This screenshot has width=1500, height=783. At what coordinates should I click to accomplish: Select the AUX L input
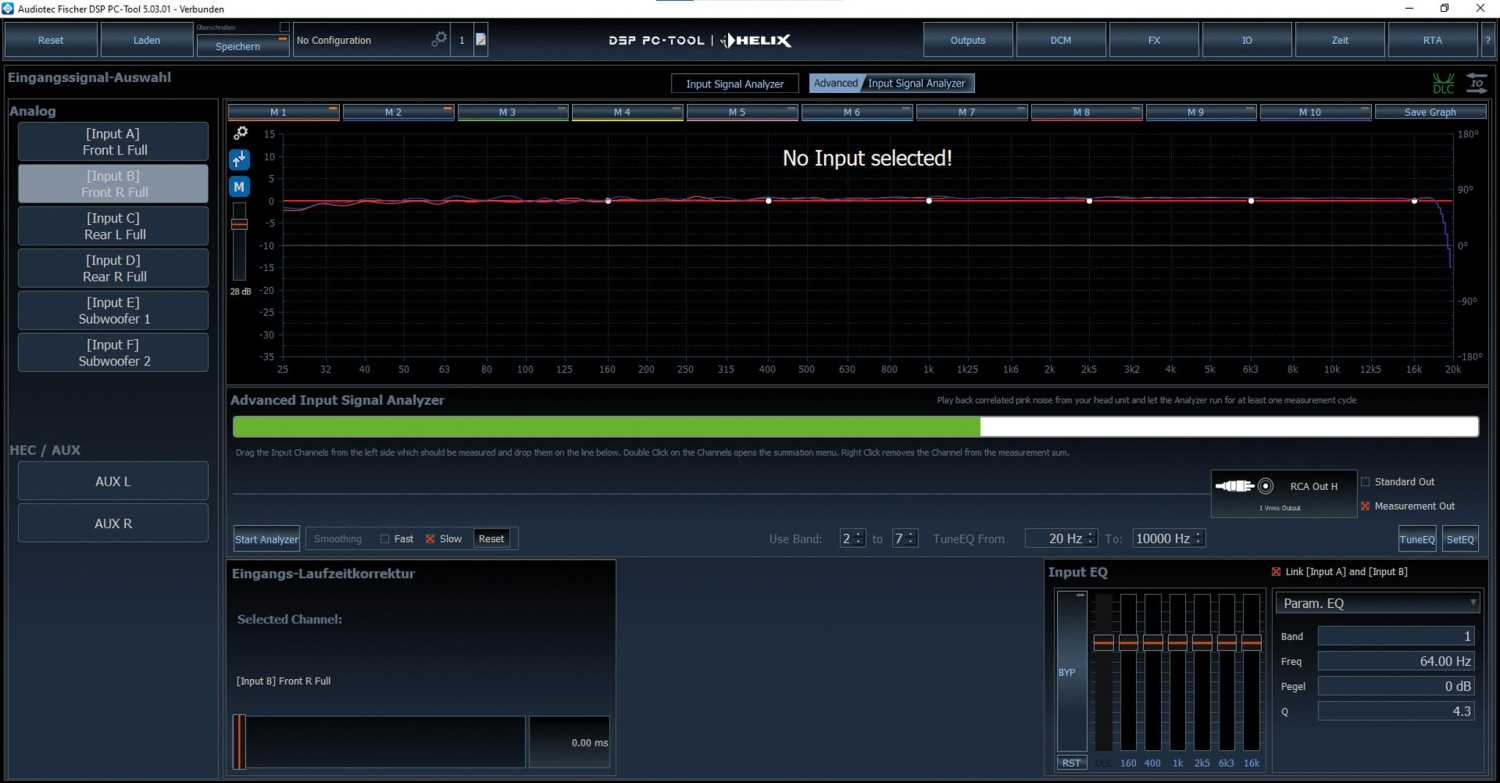[x=113, y=481]
